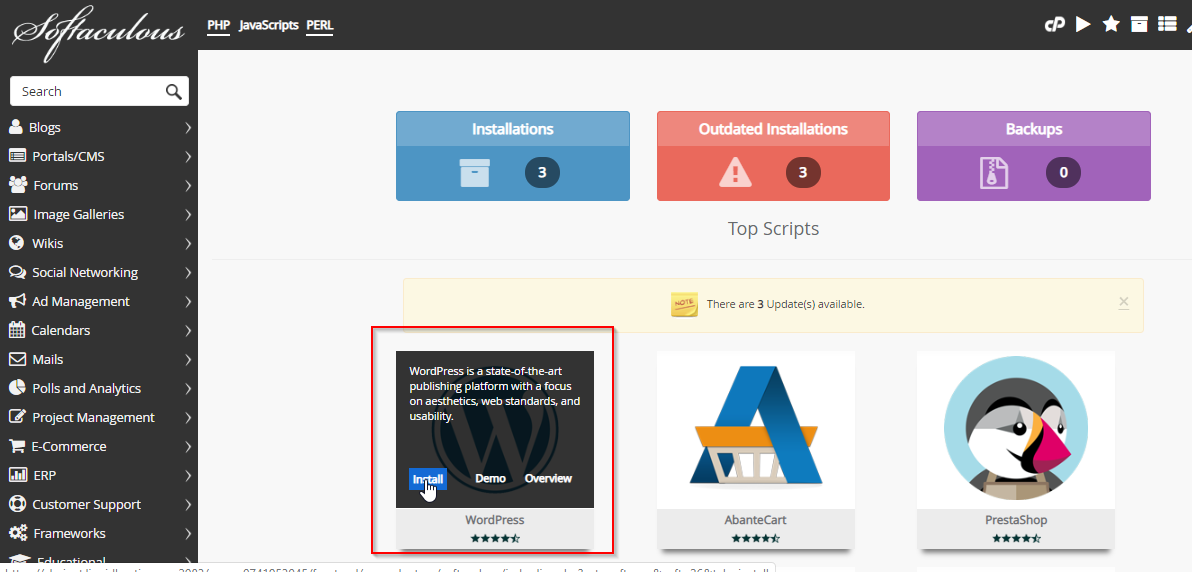Click the Ad Management megaphone icon
This screenshot has height=572, width=1192.
pos(17,301)
